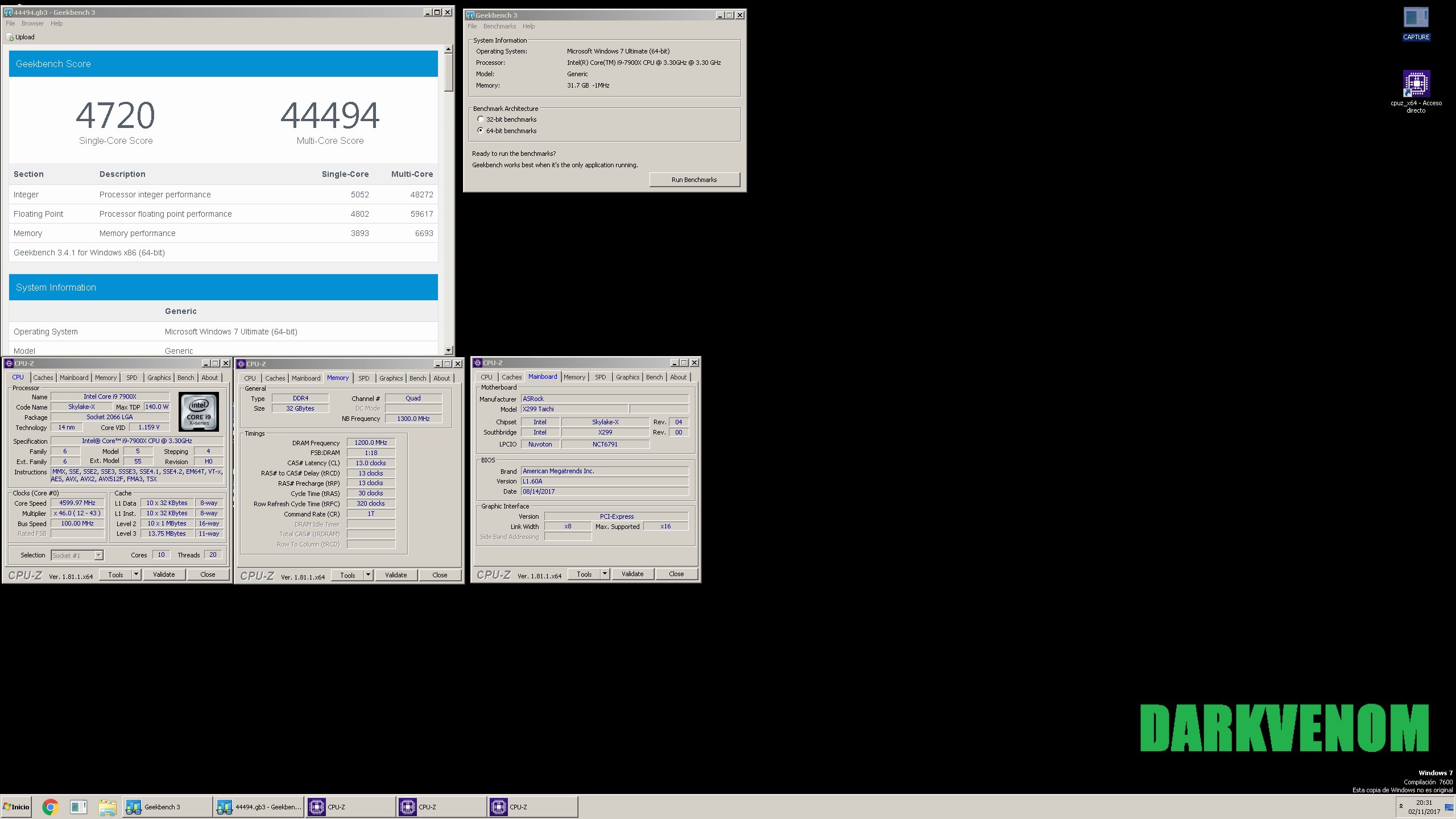Click the scroll down arrow in Geekbench results
The width and height of the screenshot is (1456, 819).
(x=449, y=350)
